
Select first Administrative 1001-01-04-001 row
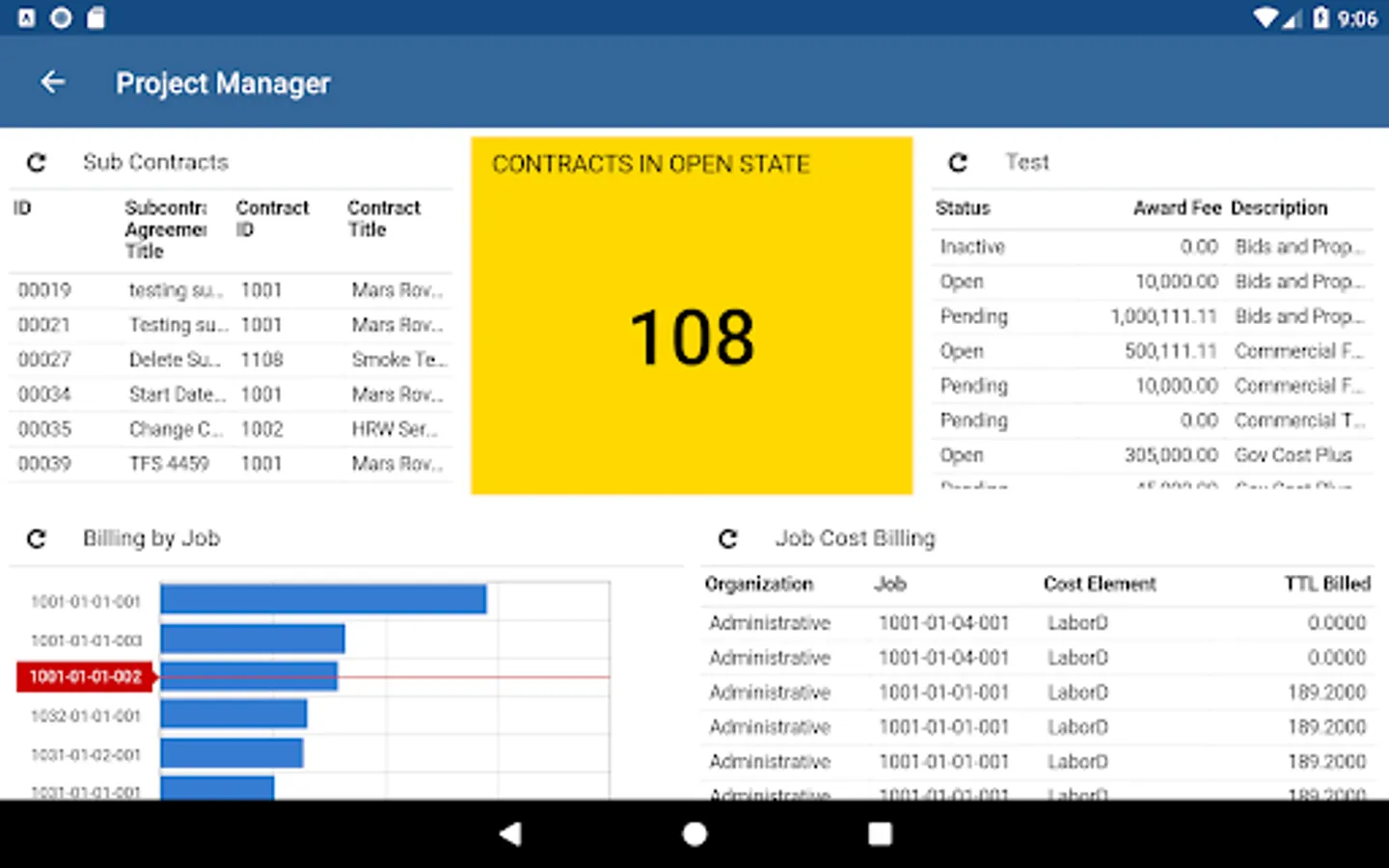[1038, 623]
